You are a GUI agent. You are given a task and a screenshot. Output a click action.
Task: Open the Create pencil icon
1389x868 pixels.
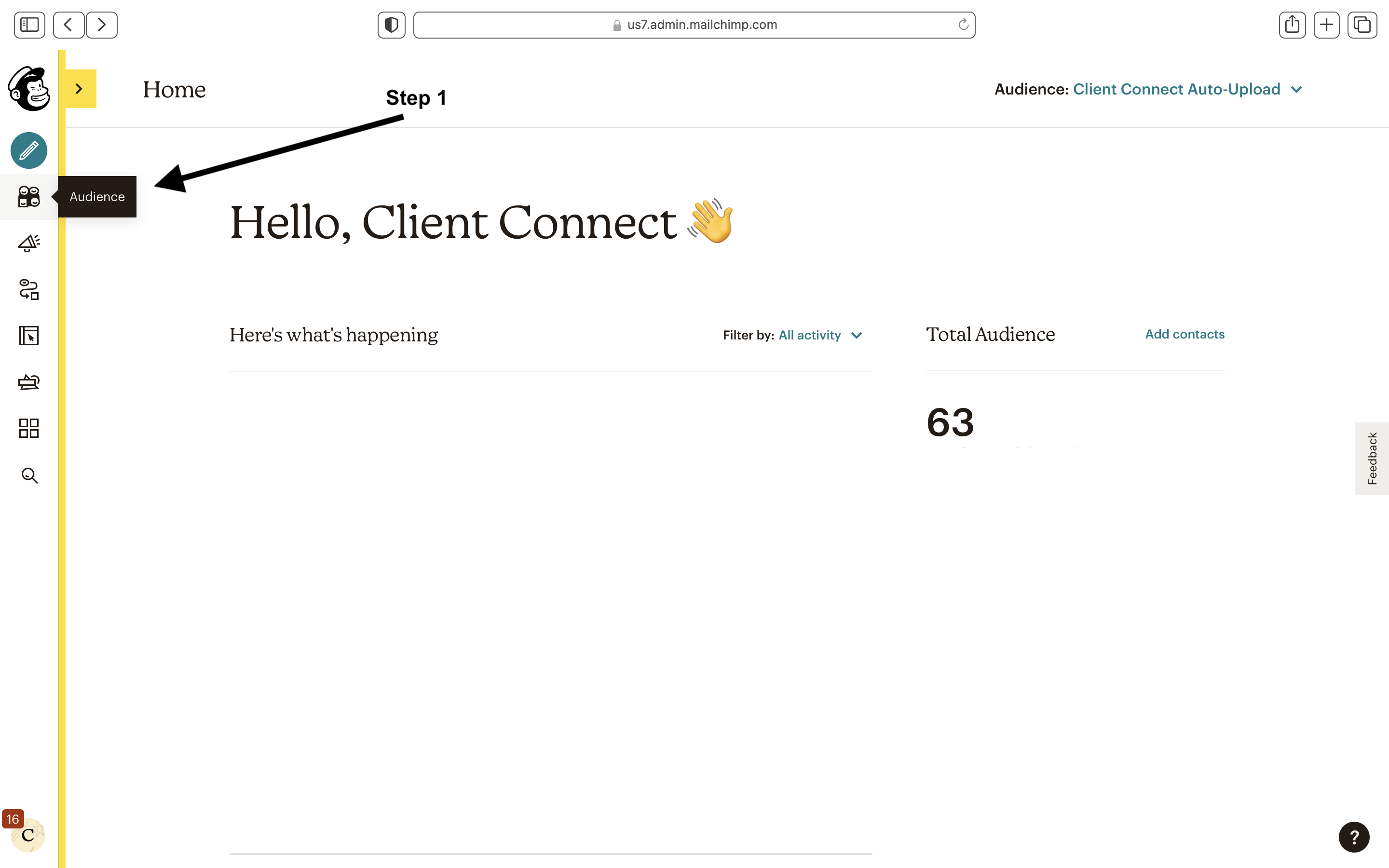tap(29, 150)
